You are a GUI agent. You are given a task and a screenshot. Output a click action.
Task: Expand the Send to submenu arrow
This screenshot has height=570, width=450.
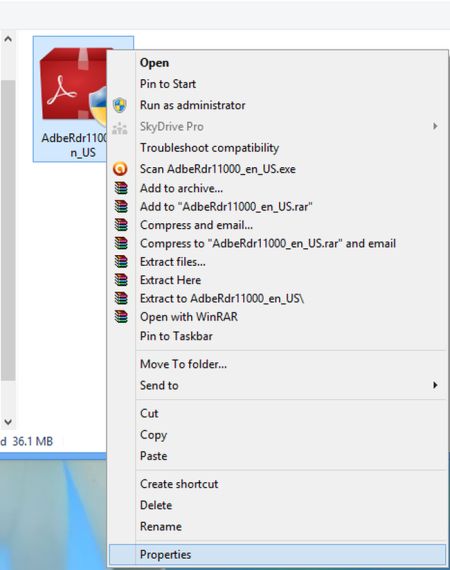(435, 385)
